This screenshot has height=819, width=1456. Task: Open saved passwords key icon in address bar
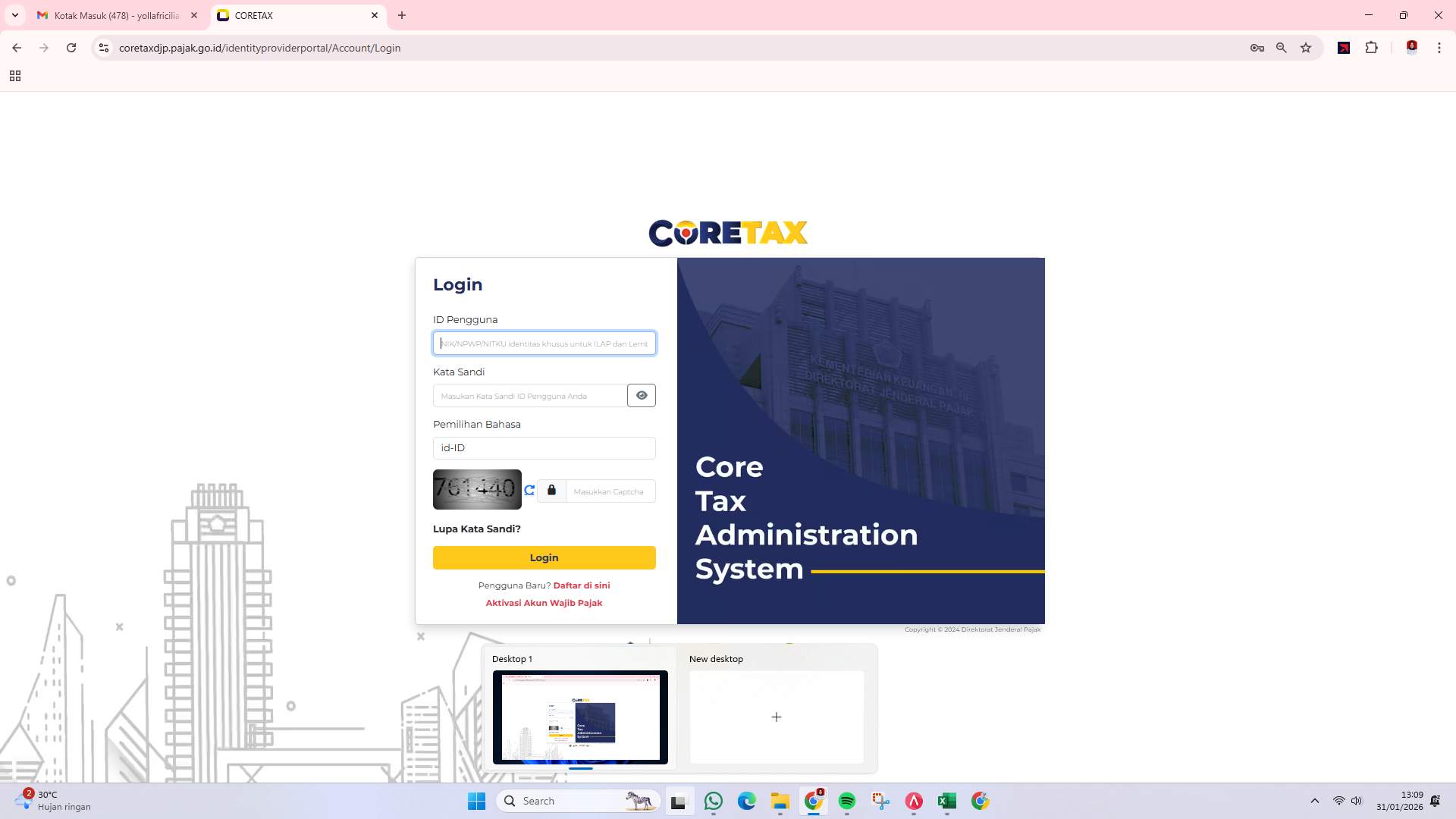1257,48
